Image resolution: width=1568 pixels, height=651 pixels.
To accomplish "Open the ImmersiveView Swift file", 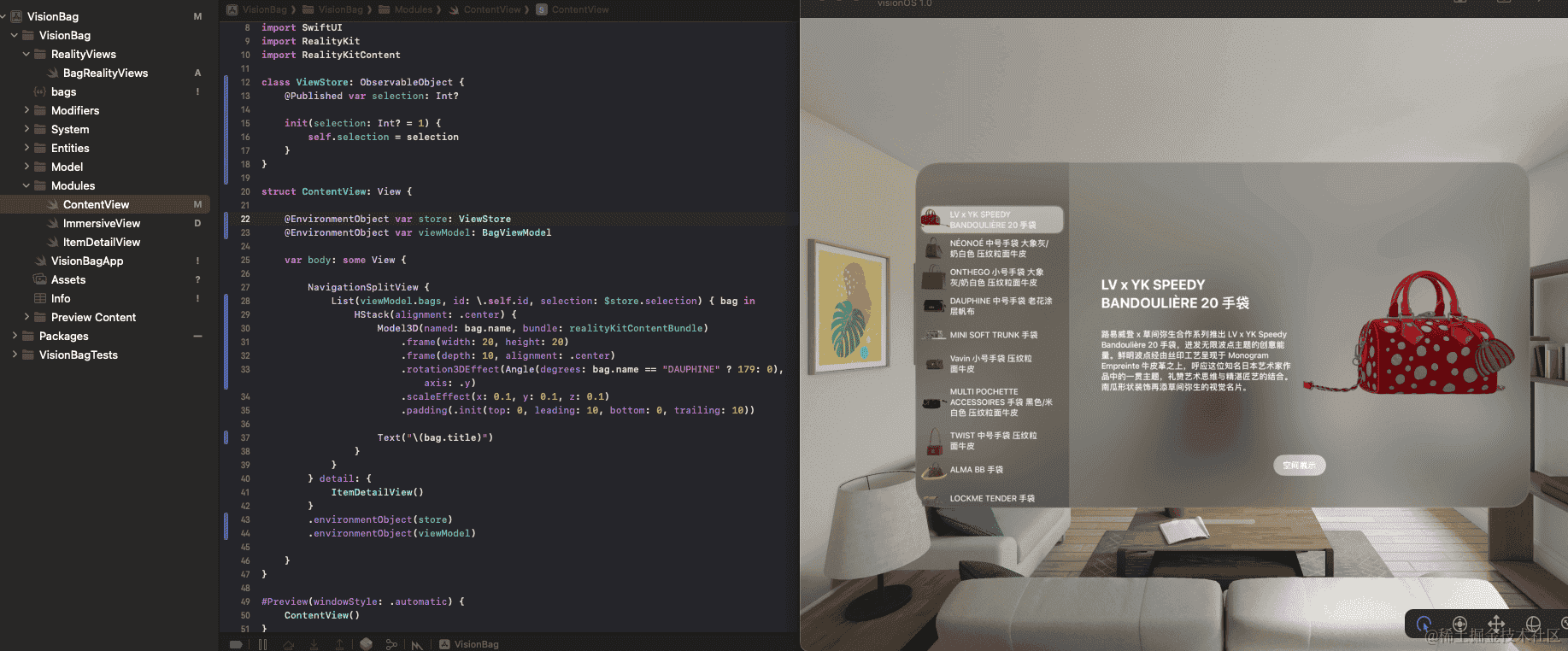I will coord(102,223).
